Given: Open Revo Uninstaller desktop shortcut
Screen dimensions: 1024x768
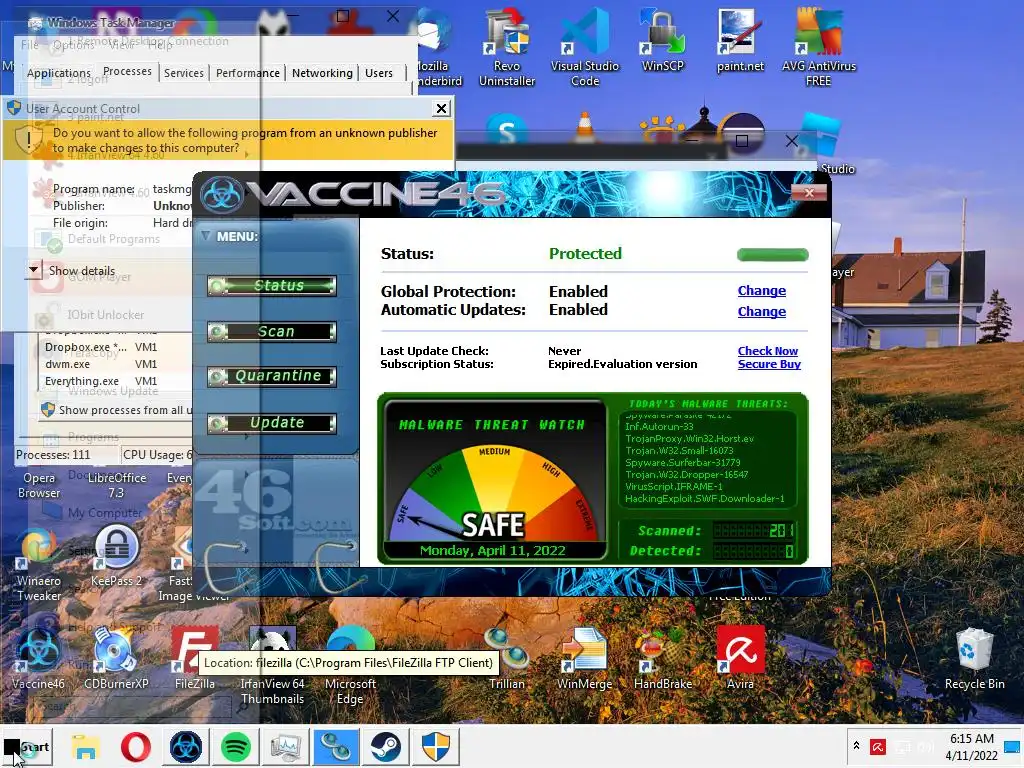Looking at the screenshot, I should click(507, 46).
